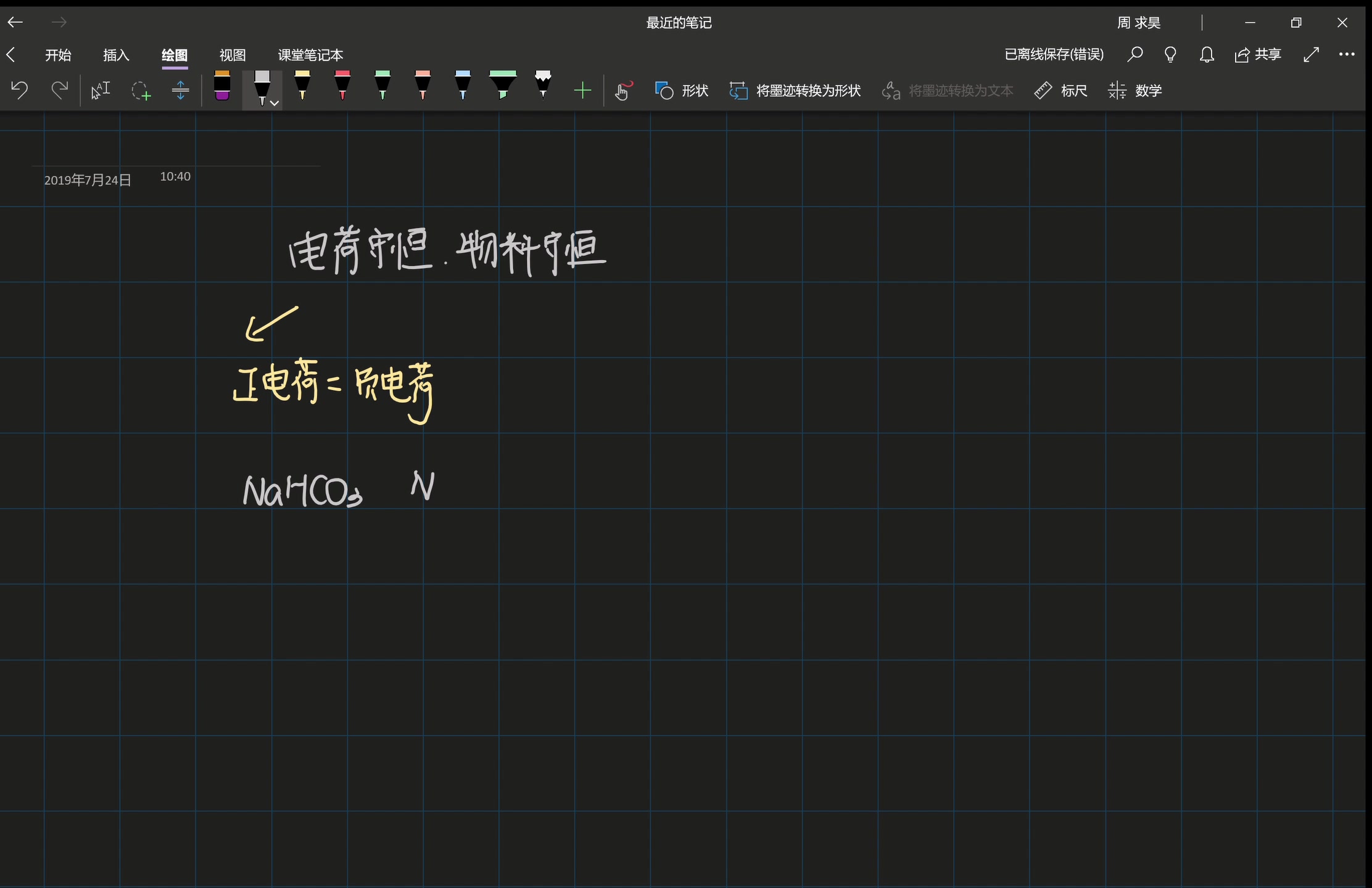This screenshot has height=888, width=1372.
Task: Enter full screen mode with arrows icon
Action: [1312, 54]
